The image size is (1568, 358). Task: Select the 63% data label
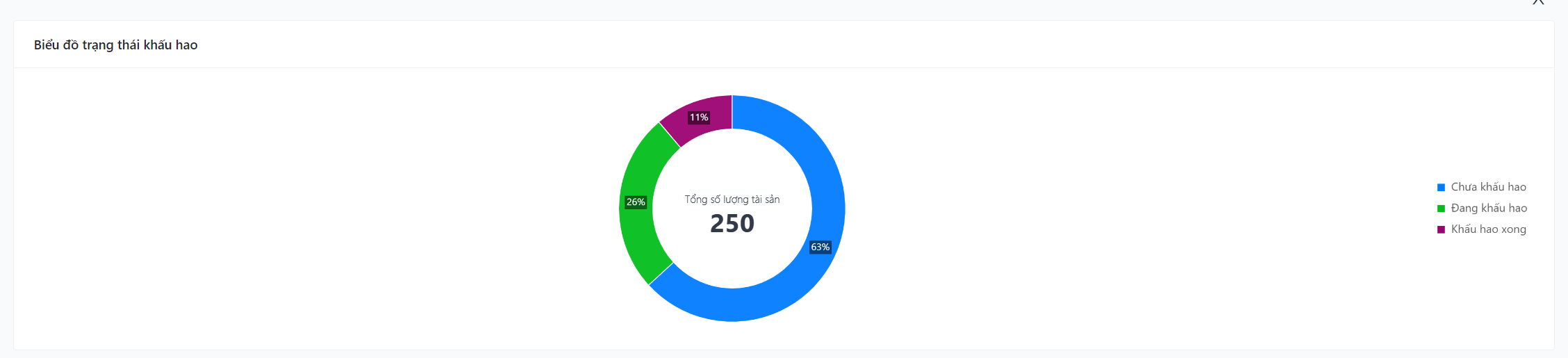(x=820, y=247)
